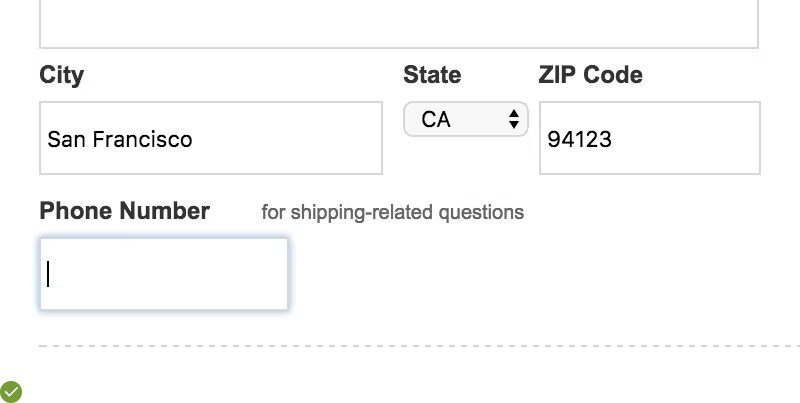Place cursor in the "San Francisco" text
The image size is (800, 403).
pyautogui.click(x=120, y=139)
